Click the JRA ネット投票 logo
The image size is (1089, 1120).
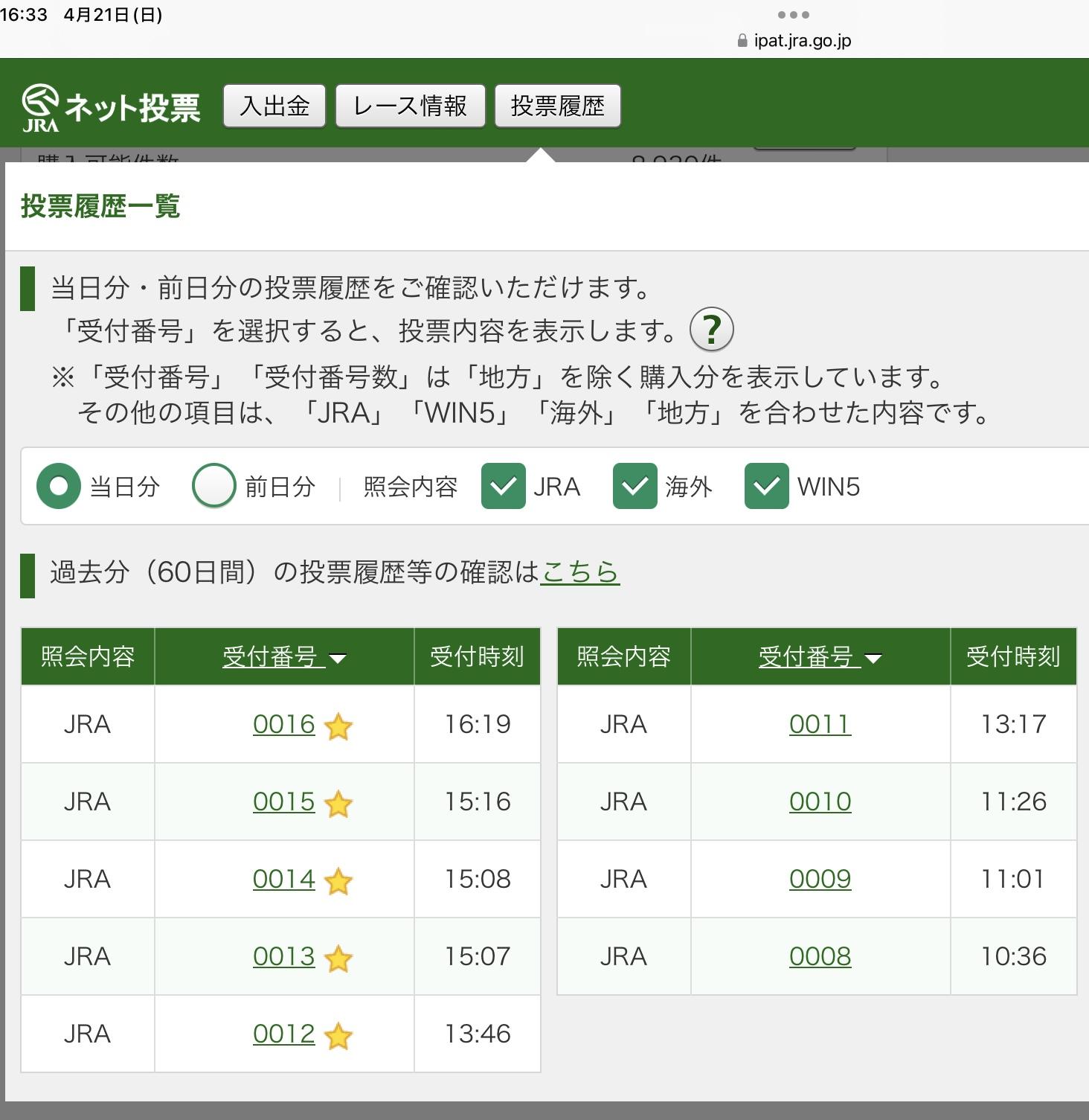tap(112, 107)
